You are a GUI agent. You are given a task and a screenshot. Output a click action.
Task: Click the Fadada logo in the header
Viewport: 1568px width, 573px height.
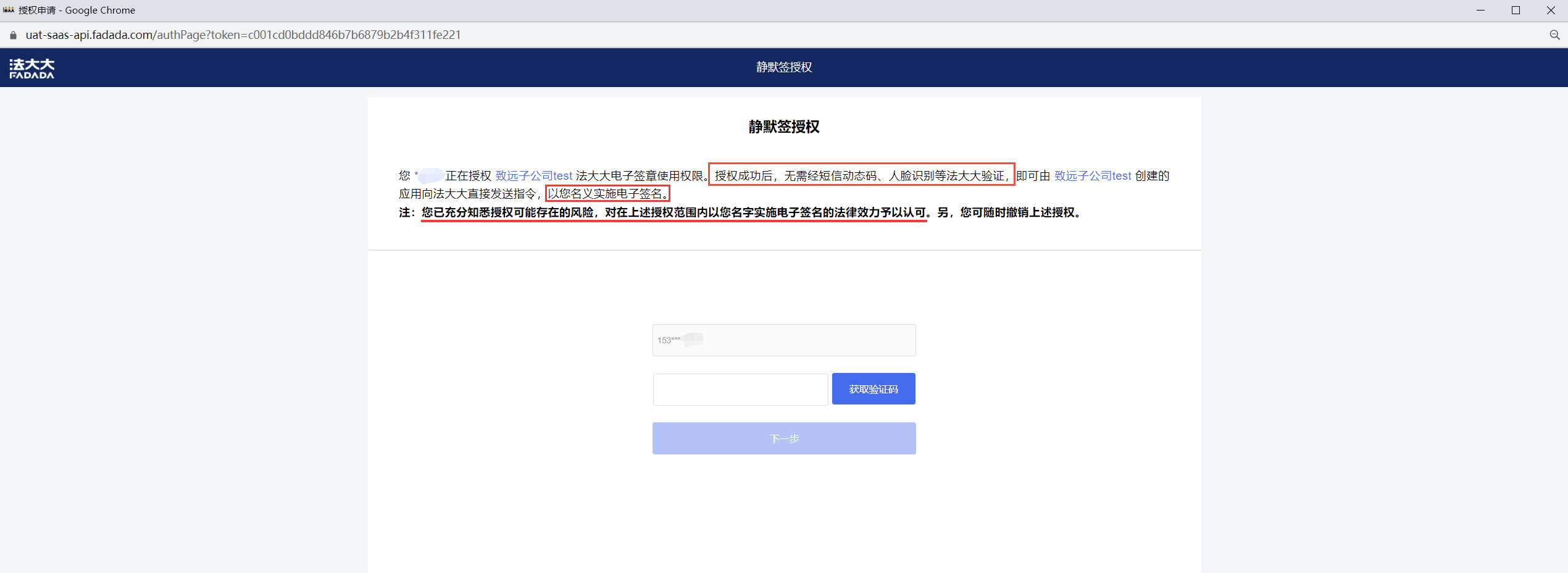[32, 69]
